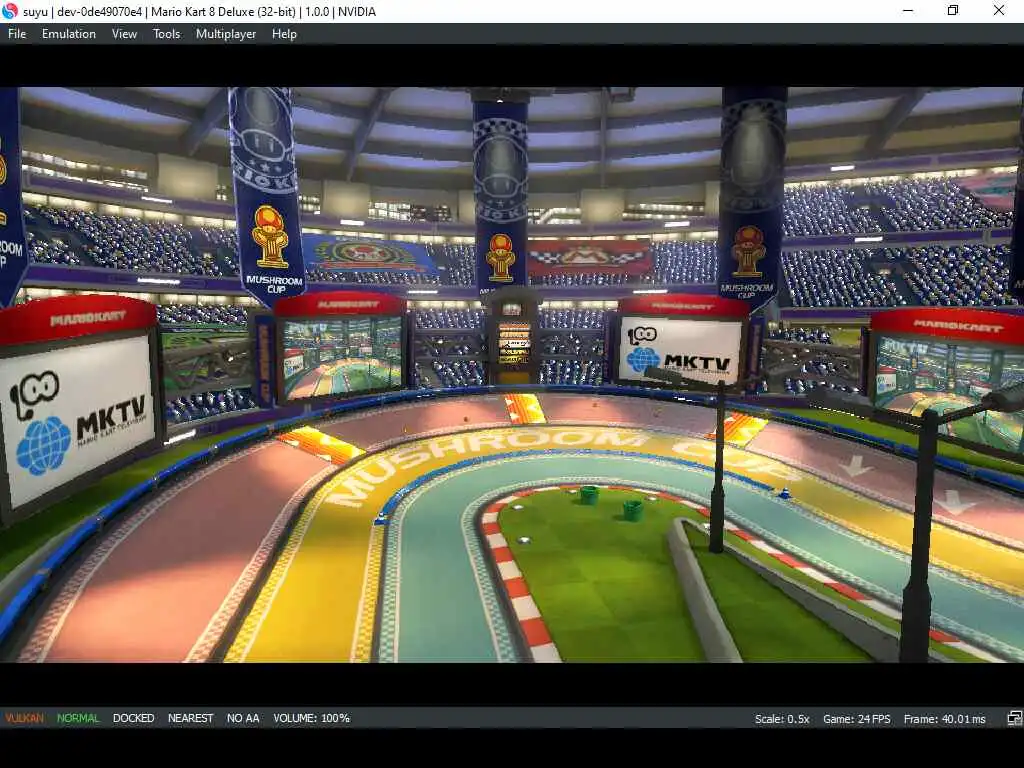Viewport: 1024px width, 768px height.
Task: Click the Game: 24 FPS indicator
Action: [x=856, y=719]
